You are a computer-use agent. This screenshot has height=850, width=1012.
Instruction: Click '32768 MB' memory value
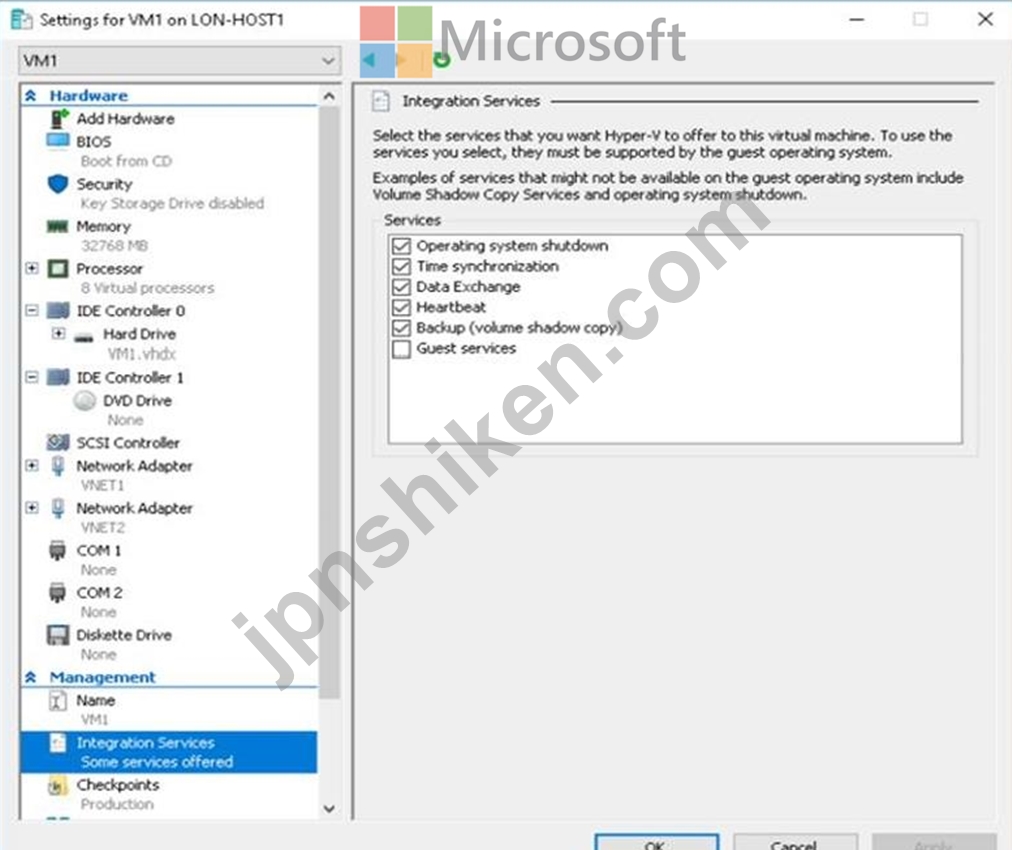click(114, 246)
